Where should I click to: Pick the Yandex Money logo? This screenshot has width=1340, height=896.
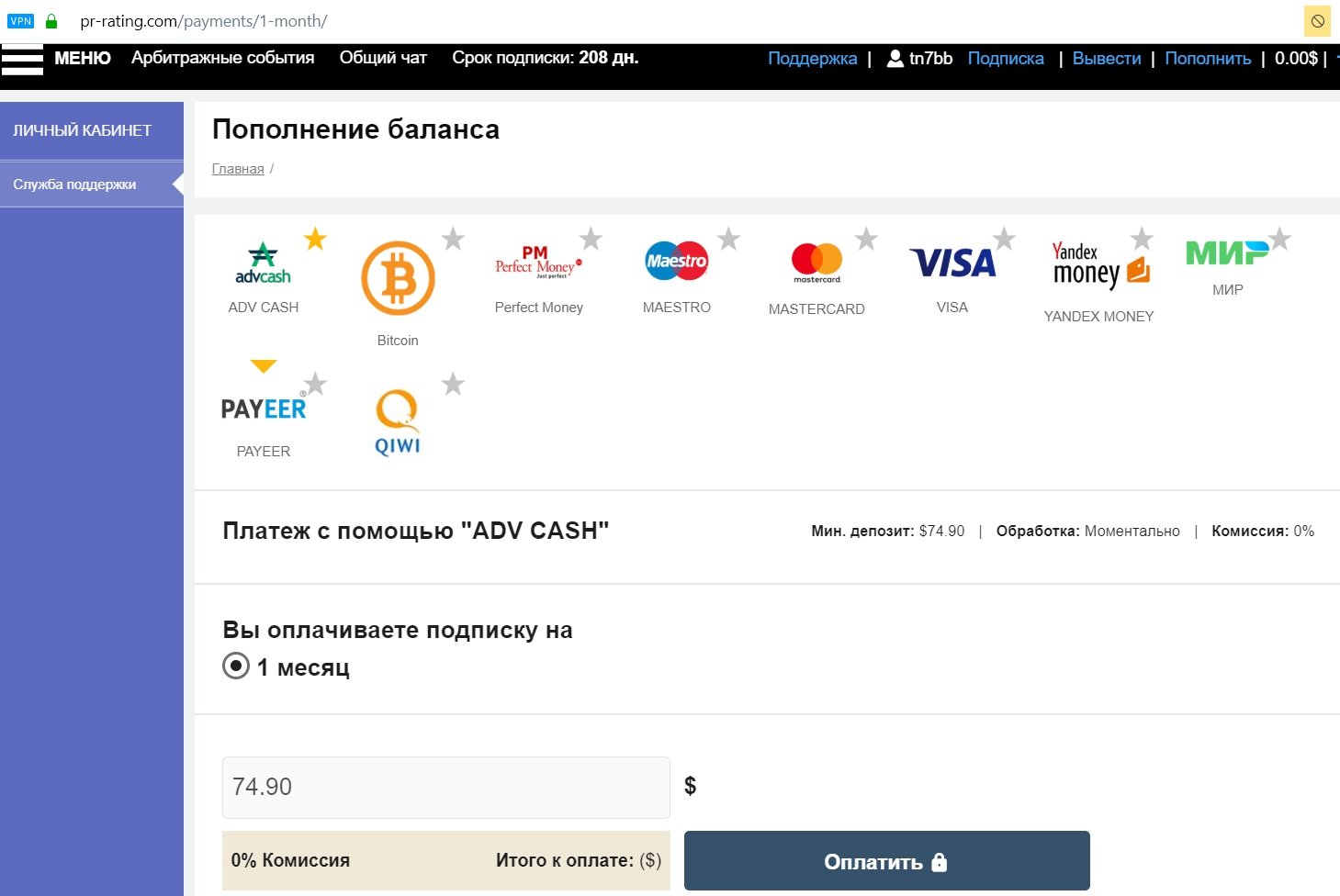[1099, 266]
